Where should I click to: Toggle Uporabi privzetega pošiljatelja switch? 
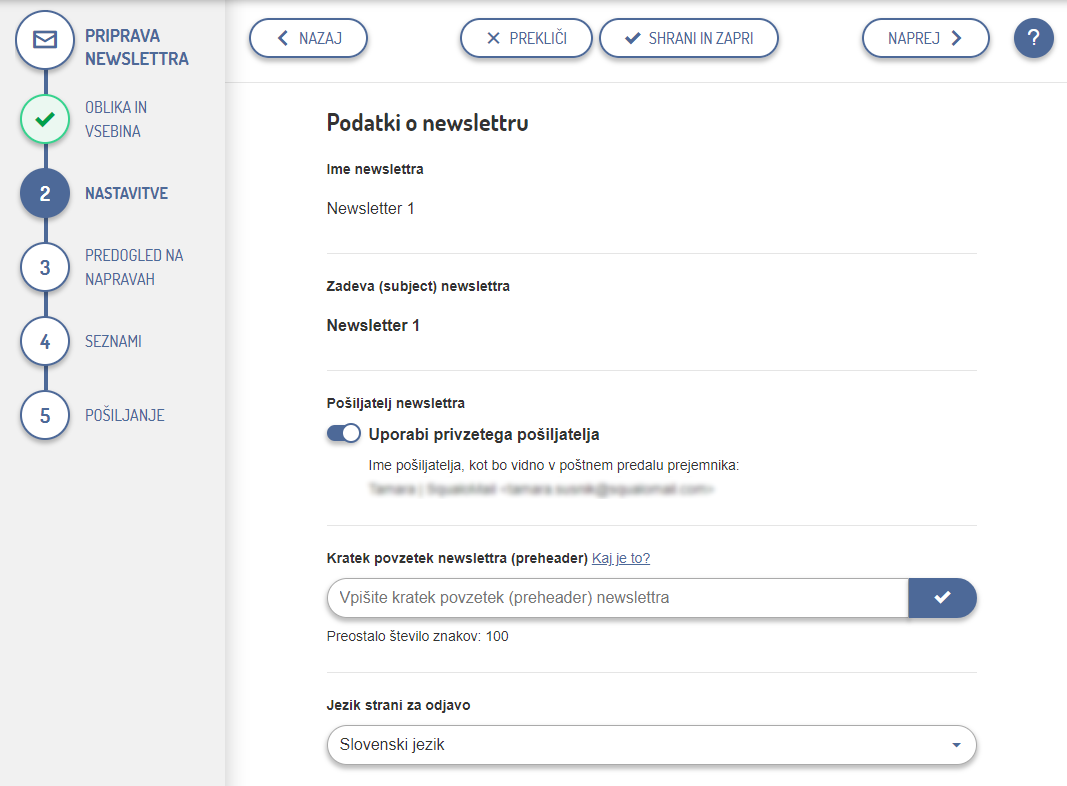(x=344, y=434)
